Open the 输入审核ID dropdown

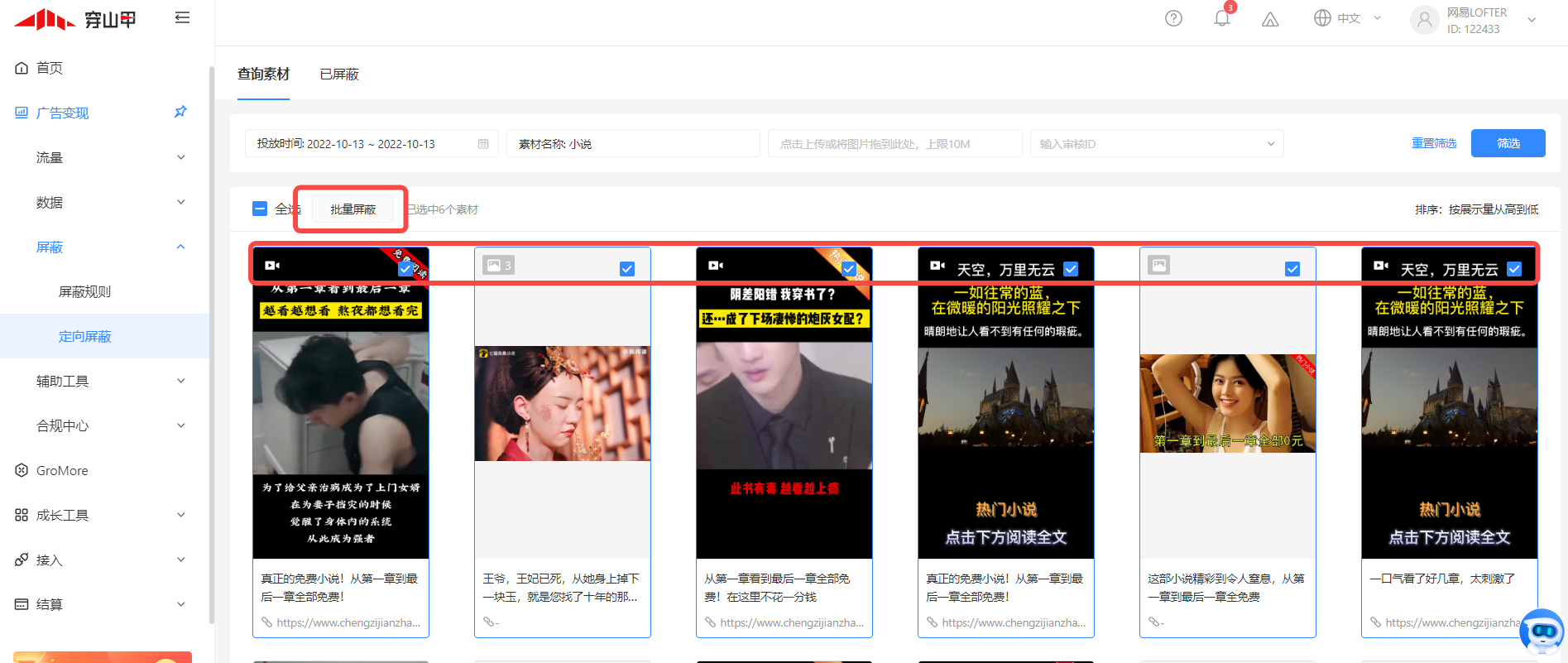(1157, 143)
